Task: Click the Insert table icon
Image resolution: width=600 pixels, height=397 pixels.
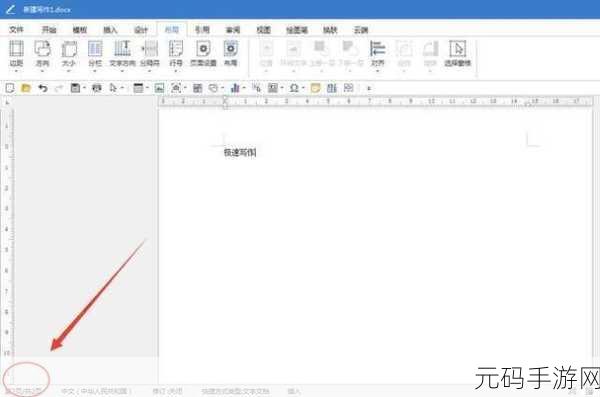Action: pyautogui.click(x=138, y=88)
